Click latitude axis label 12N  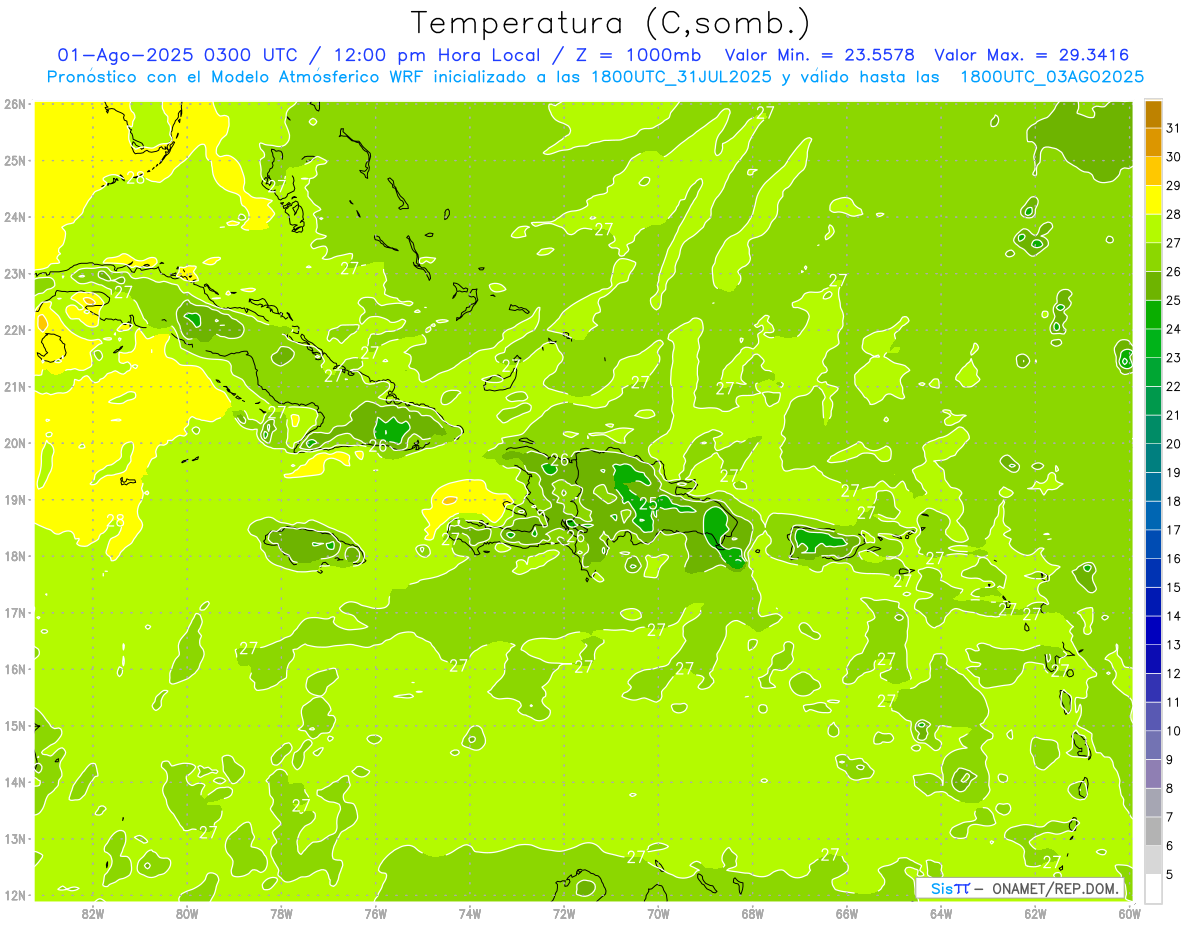click(x=14, y=895)
